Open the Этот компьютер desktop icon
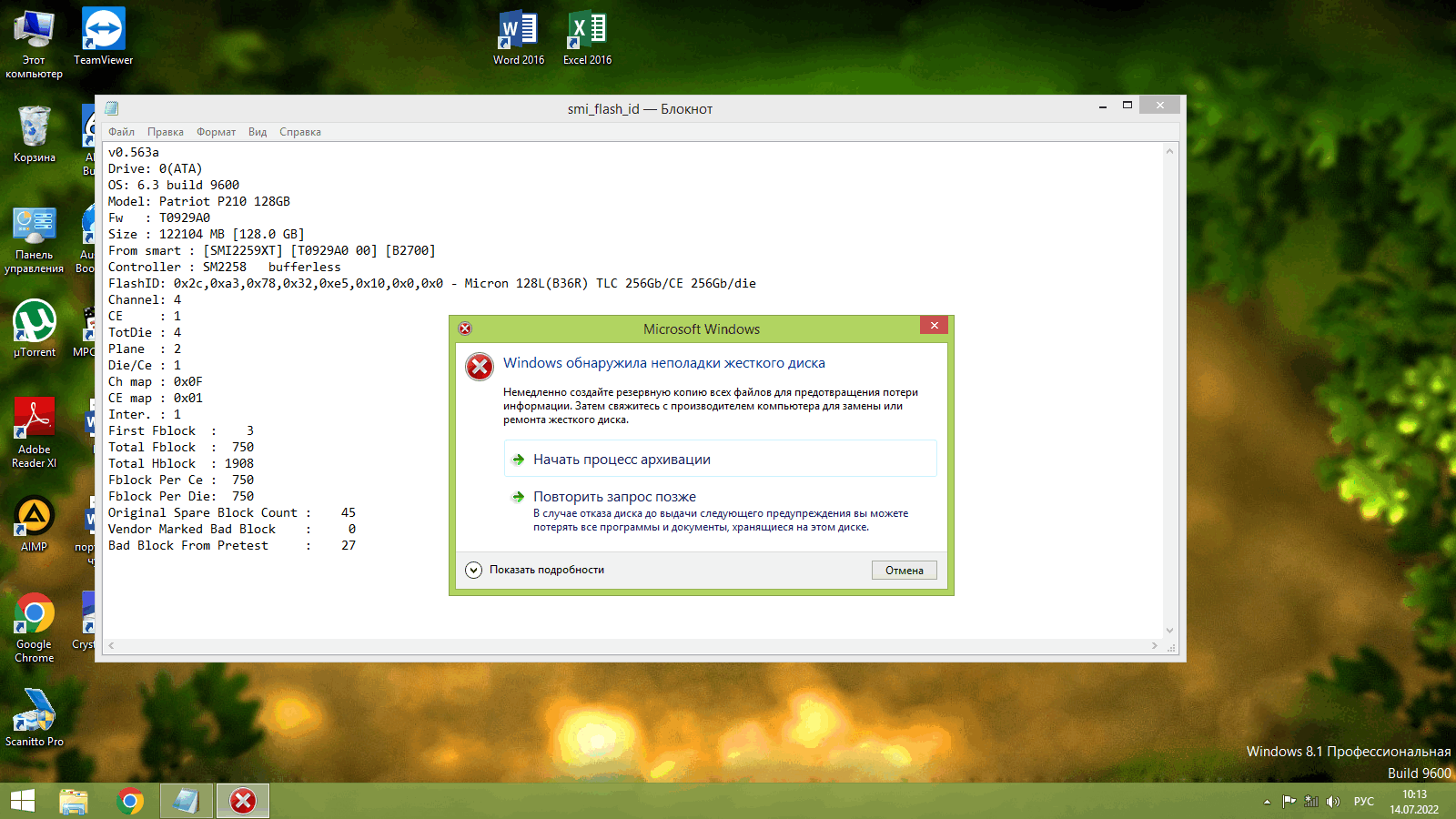This screenshot has width=1456, height=819. coord(34,44)
